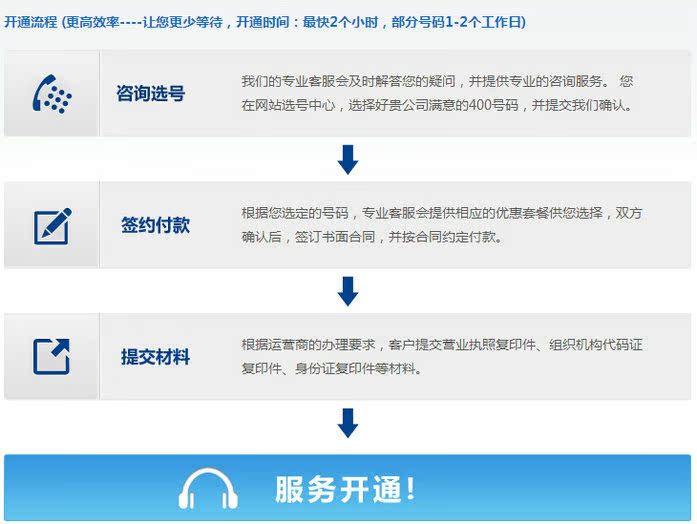Click the pencil edit icon beside 签约付款
The height and width of the screenshot is (524, 697).
tap(52, 226)
